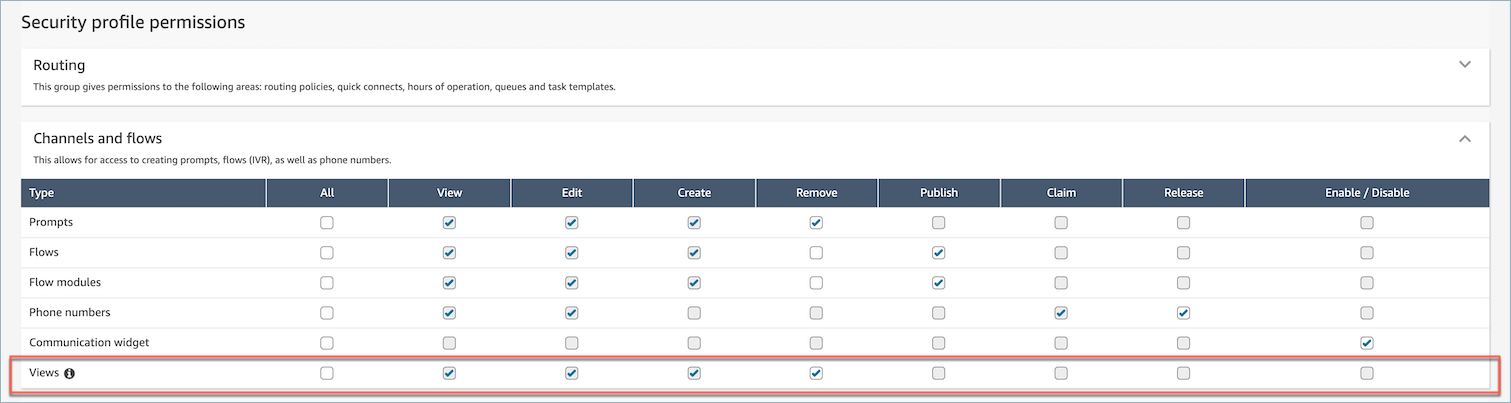Image resolution: width=1511 pixels, height=403 pixels.
Task: Click the info icon next to Views
Action: click(70, 373)
